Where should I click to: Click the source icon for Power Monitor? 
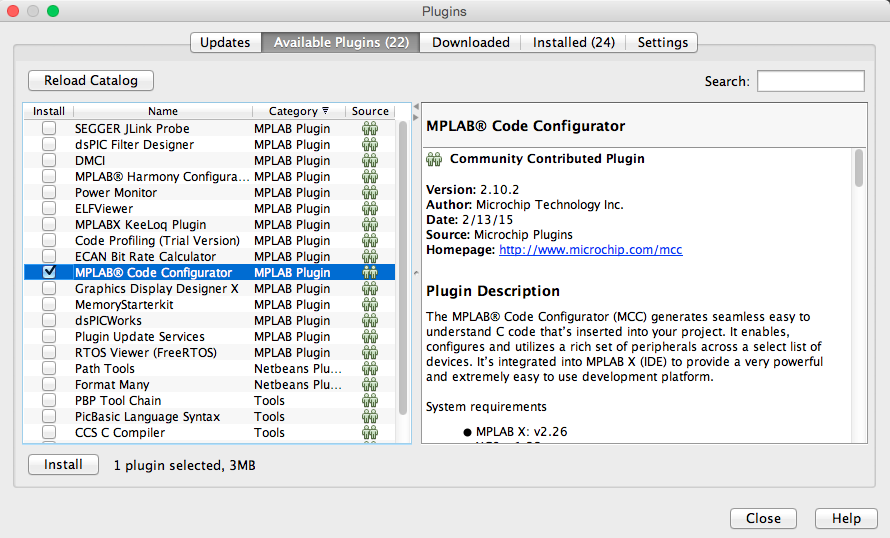tap(370, 193)
